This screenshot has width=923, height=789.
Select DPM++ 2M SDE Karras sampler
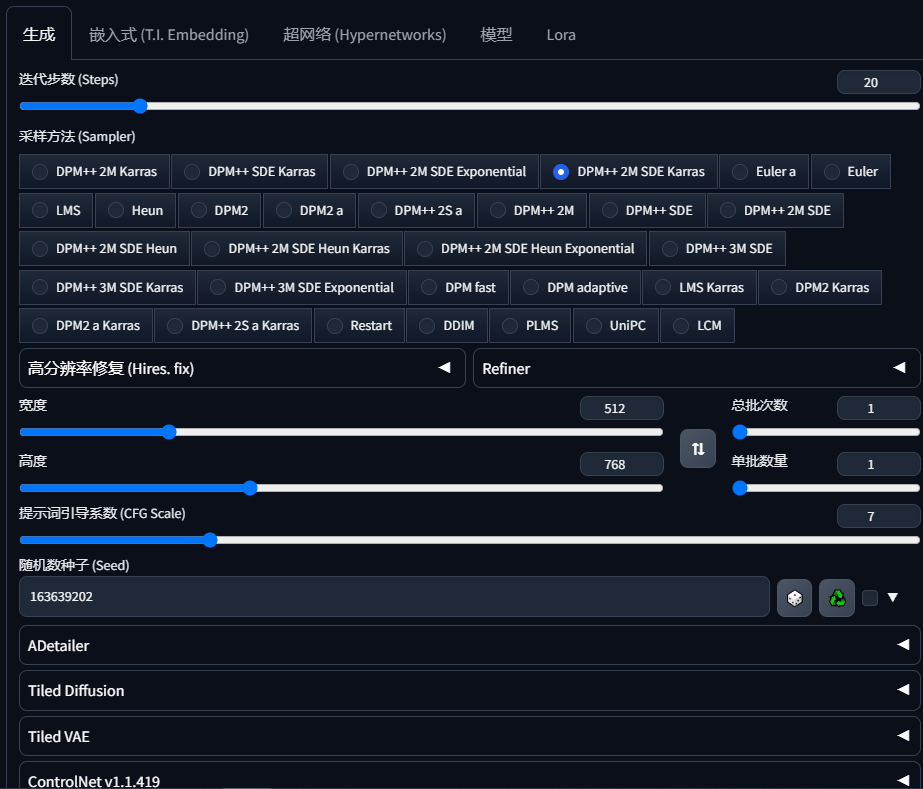pos(629,171)
